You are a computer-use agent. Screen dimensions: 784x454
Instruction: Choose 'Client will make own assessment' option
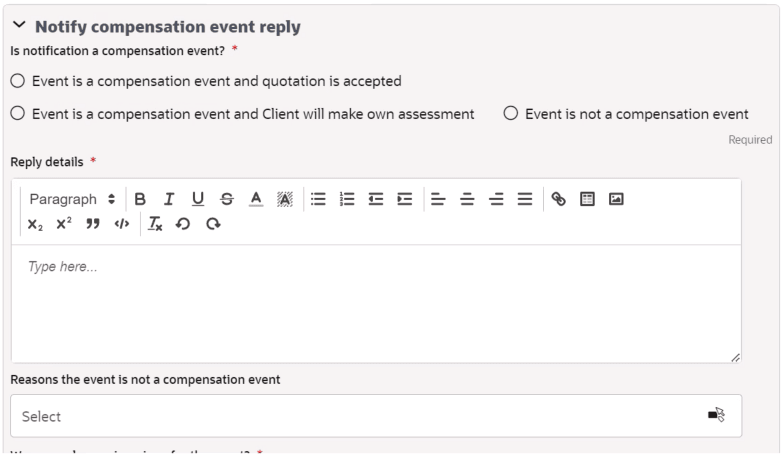click(18, 114)
